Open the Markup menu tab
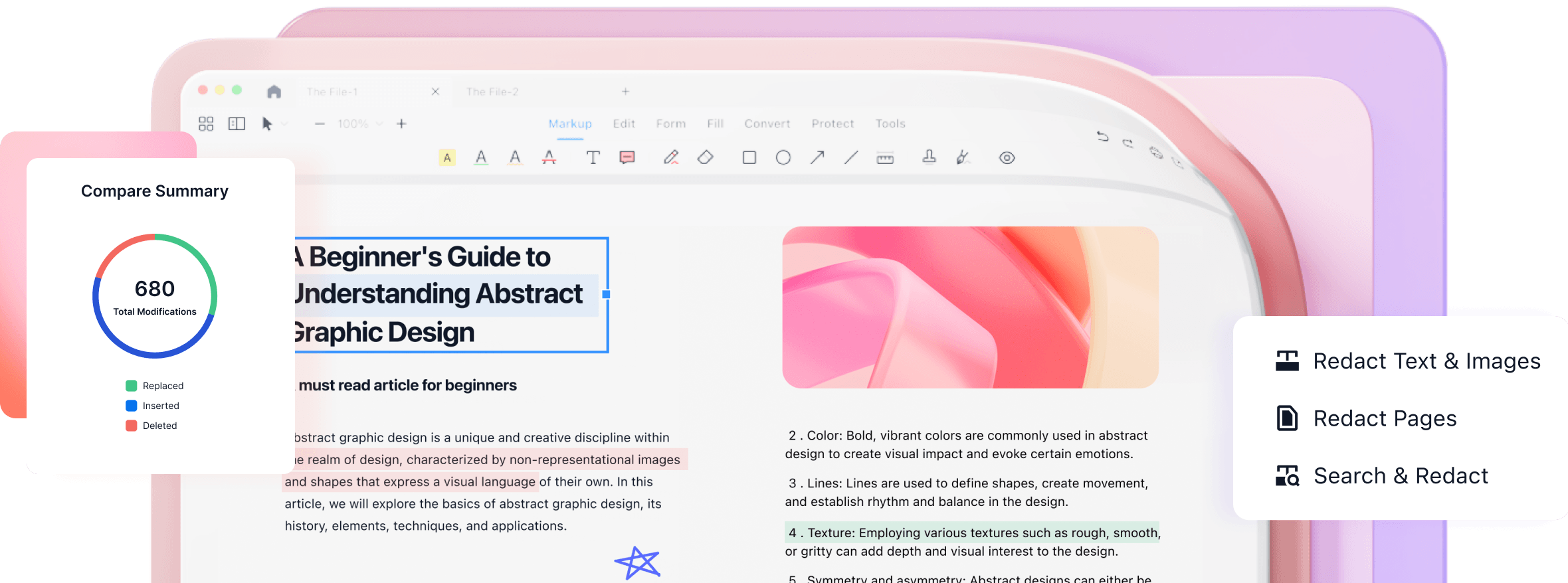Image resolution: width=1568 pixels, height=583 pixels. 570,124
